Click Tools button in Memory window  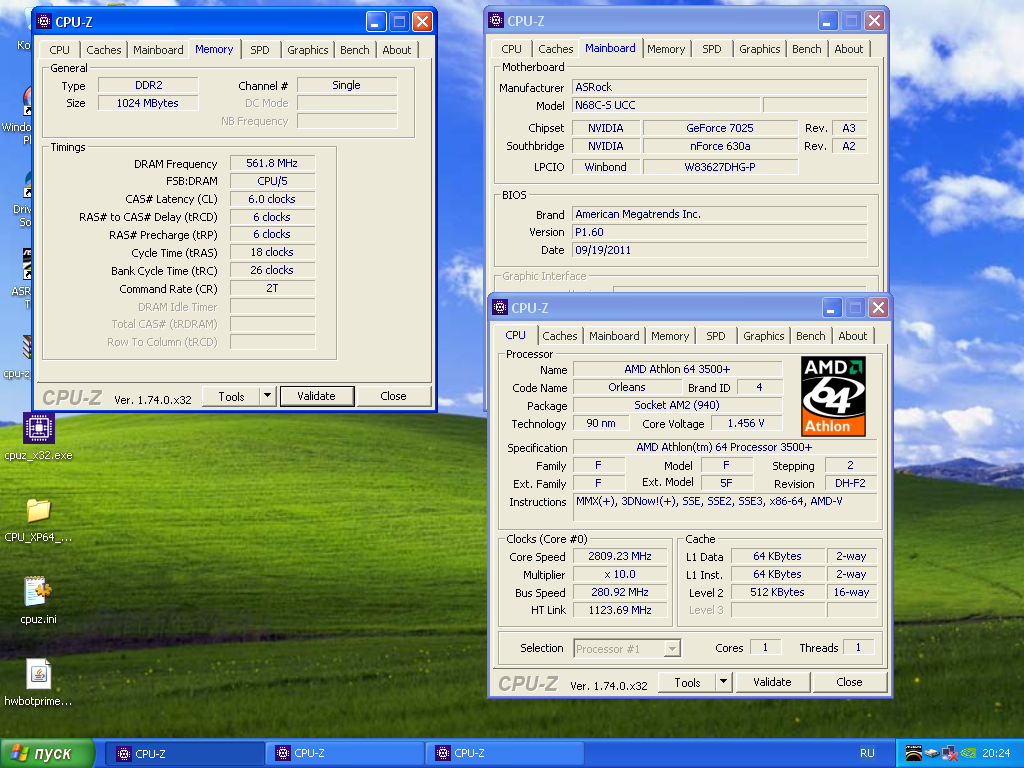231,396
